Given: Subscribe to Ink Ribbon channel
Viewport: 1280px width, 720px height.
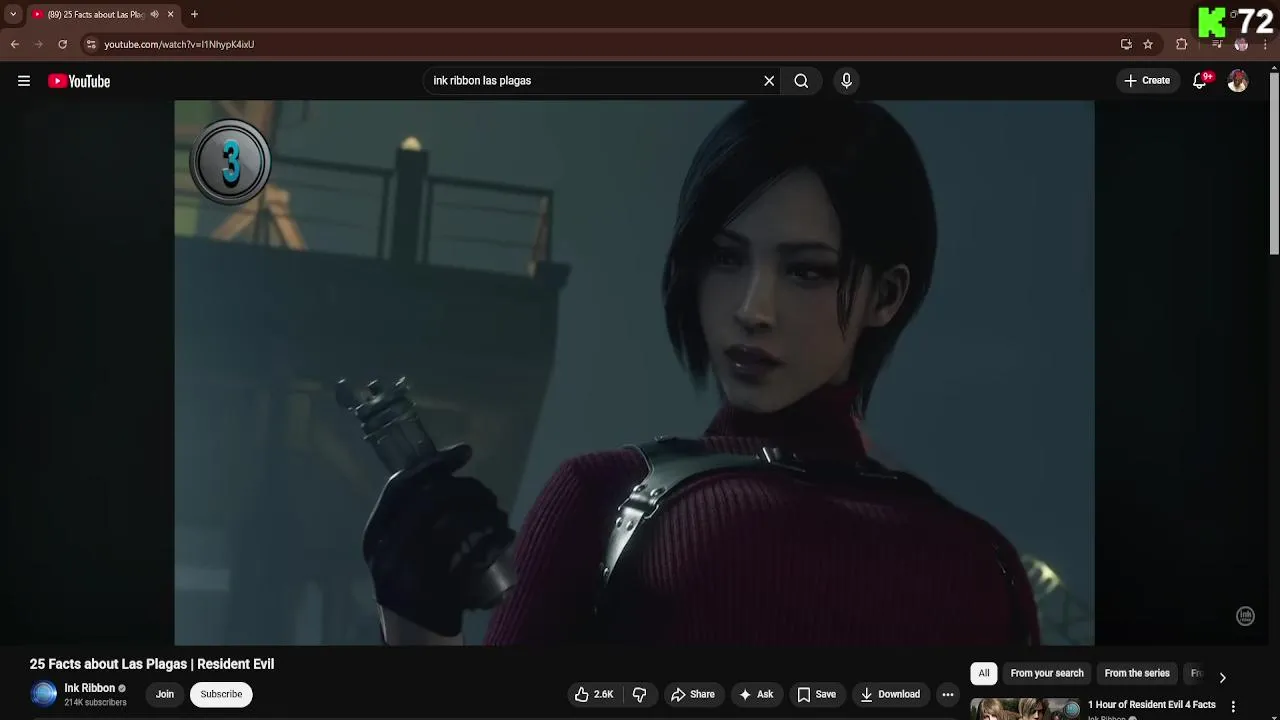Looking at the screenshot, I should tap(221, 694).
